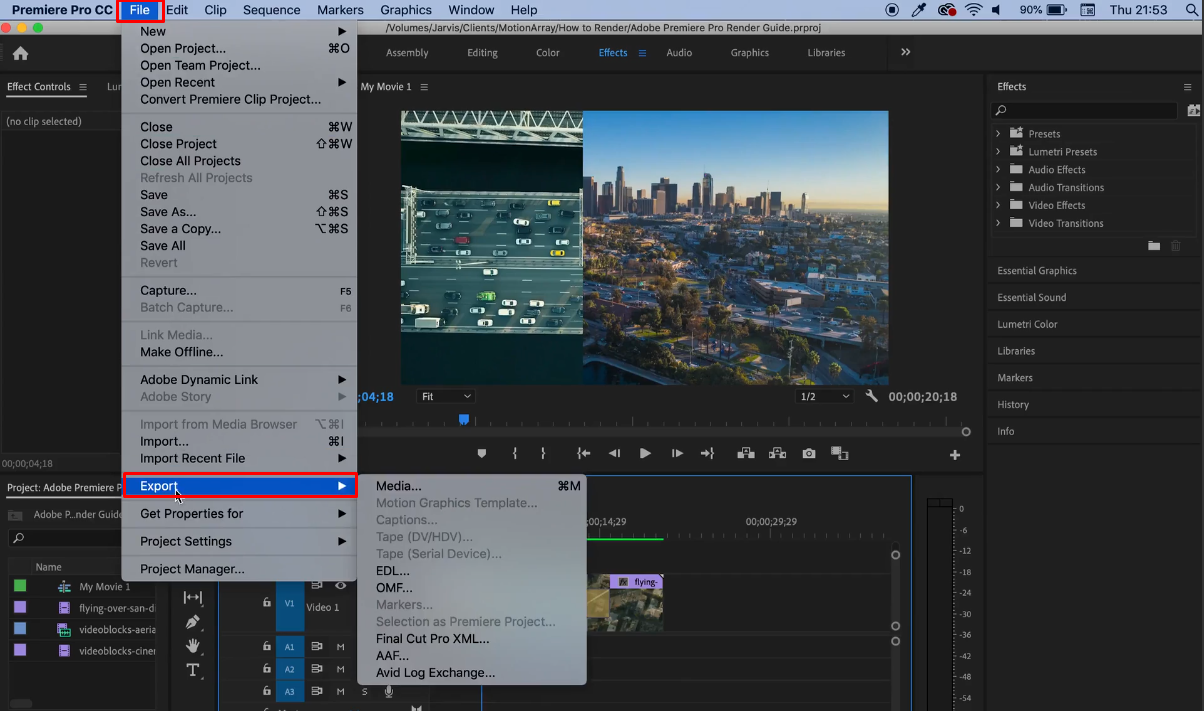The image size is (1204, 711).
Task: Open the Essential Graphics panel
Action: (1037, 271)
